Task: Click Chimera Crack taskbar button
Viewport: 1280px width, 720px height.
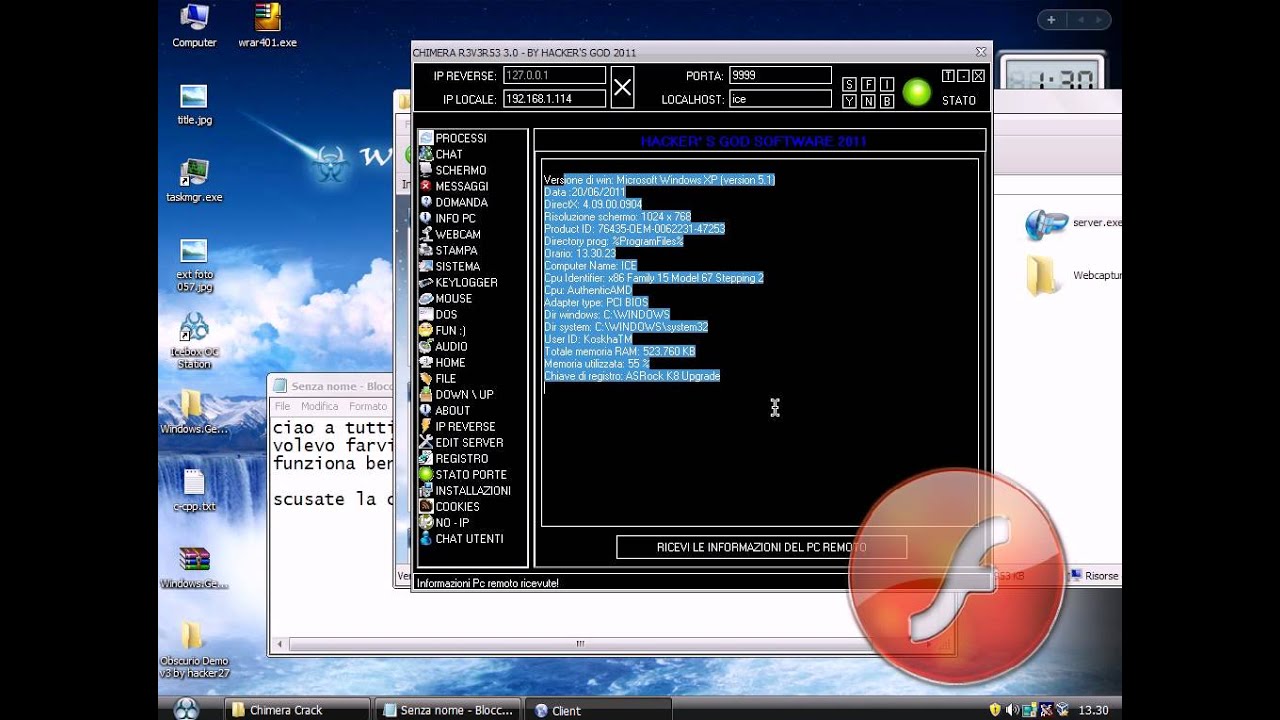Action: [x=295, y=710]
